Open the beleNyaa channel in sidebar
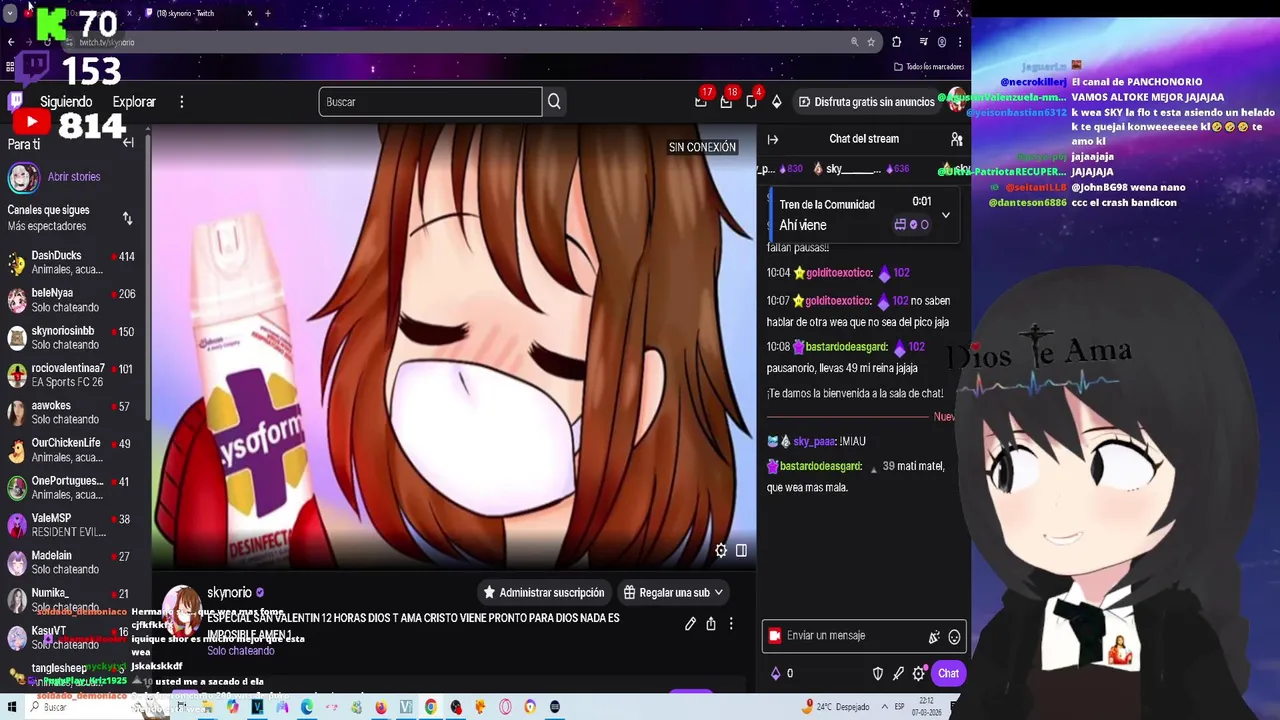The image size is (1280, 720). point(72,300)
